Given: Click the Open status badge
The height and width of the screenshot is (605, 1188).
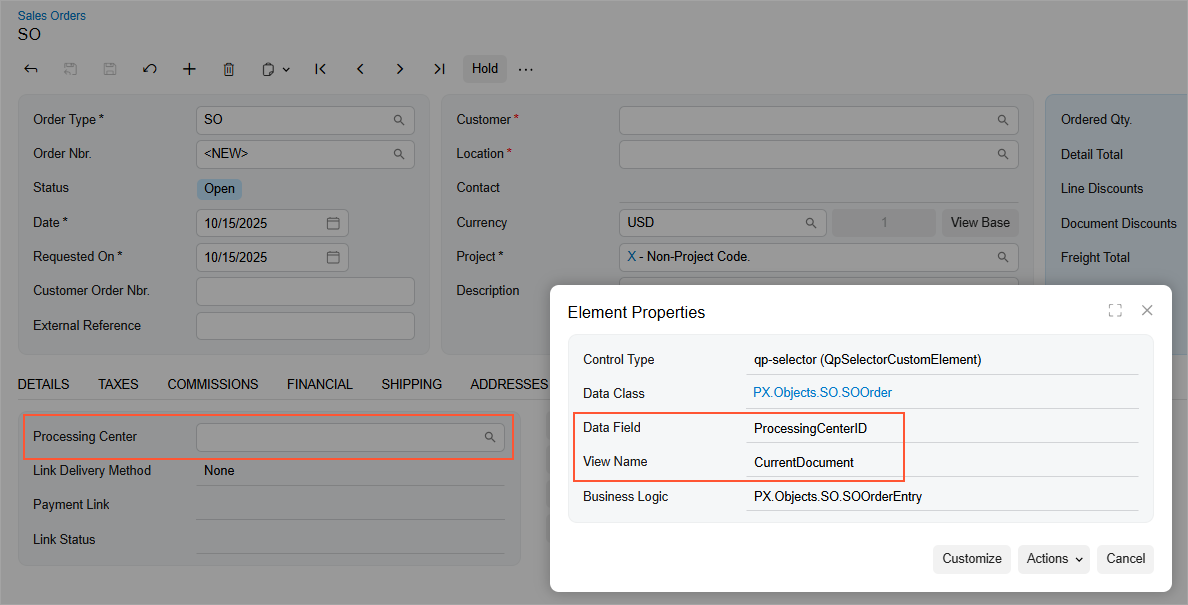Looking at the screenshot, I should coord(220,189).
